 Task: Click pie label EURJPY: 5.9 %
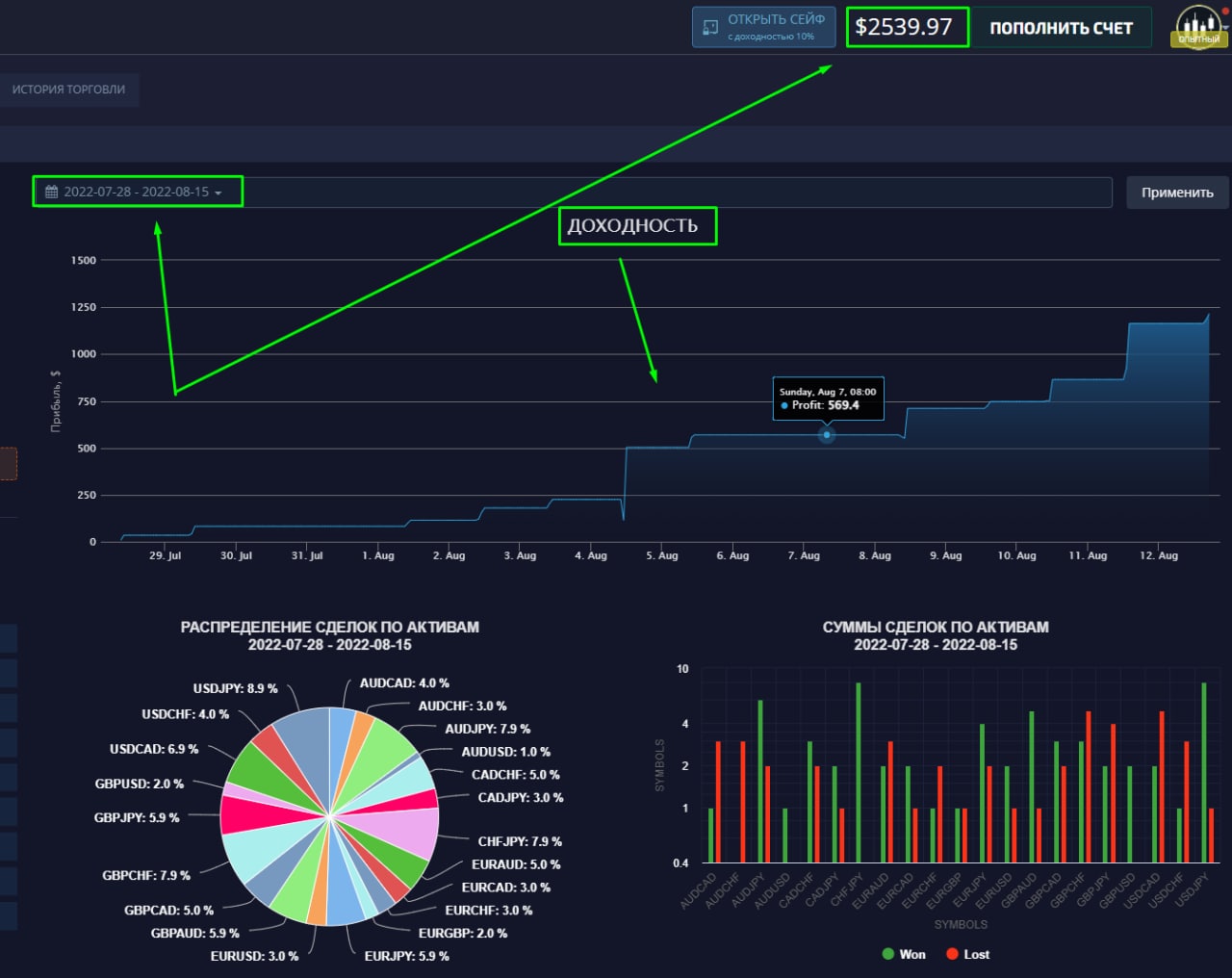(407, 956)
